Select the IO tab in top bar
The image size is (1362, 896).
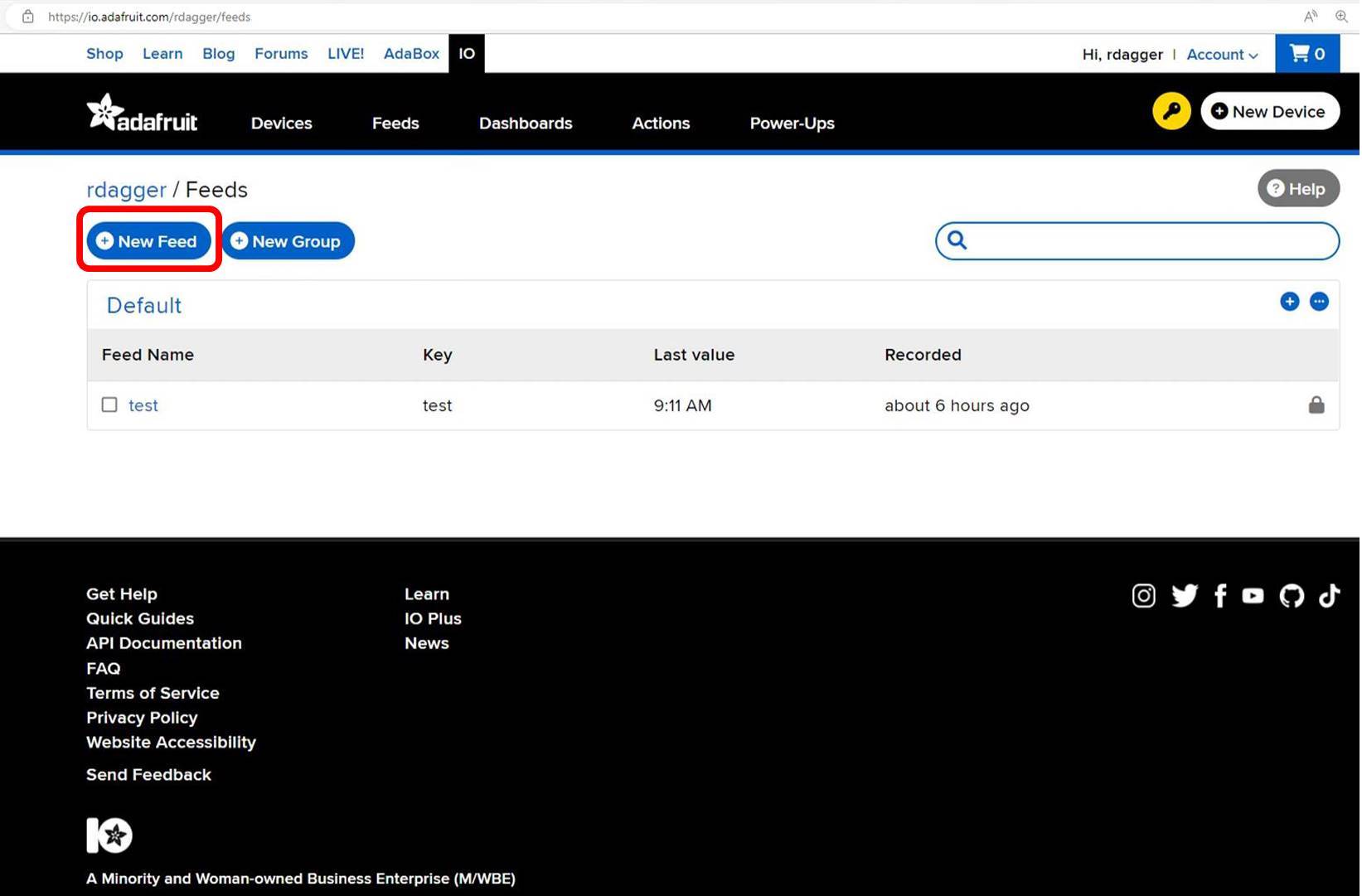click(468, 54)
